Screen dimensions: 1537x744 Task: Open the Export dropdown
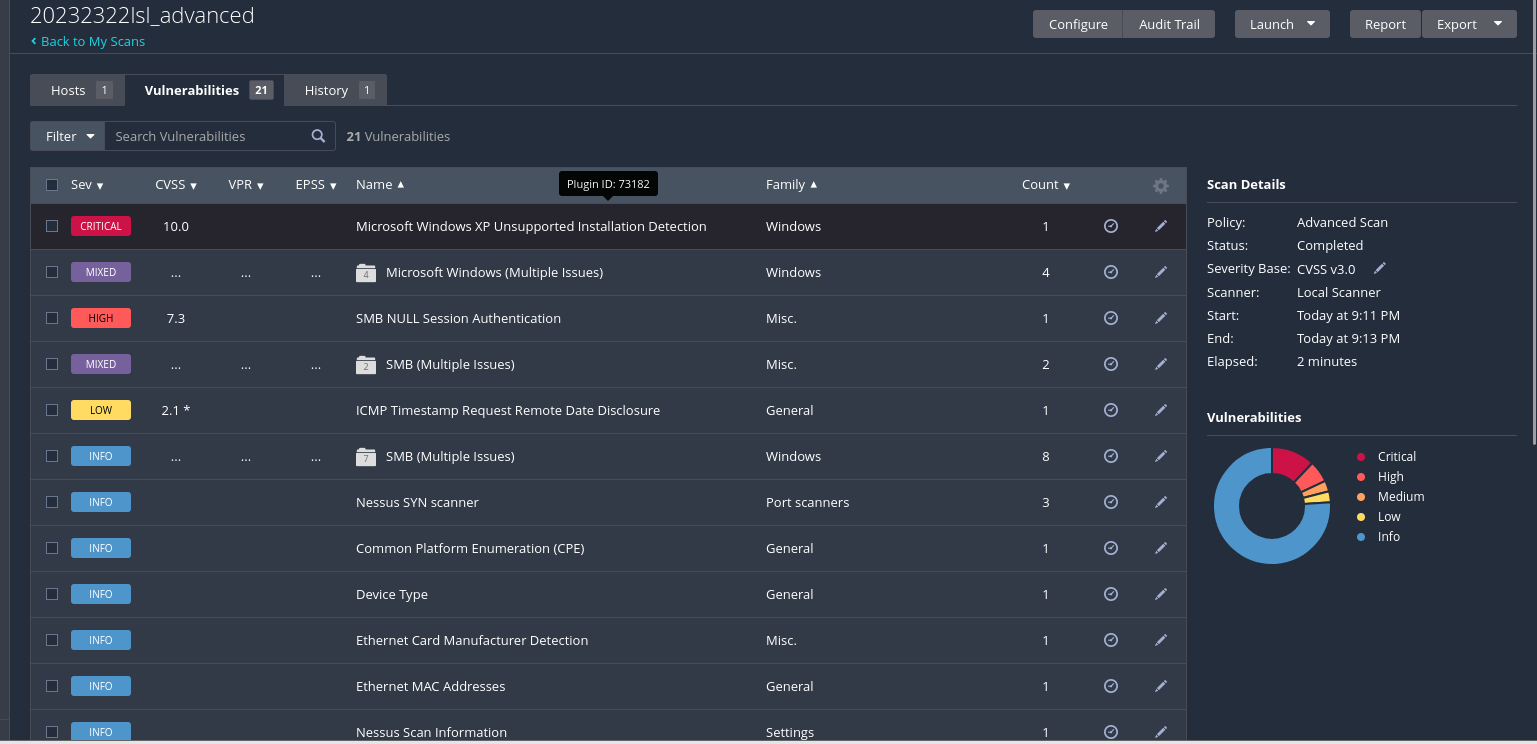(x=1468, y=24)
